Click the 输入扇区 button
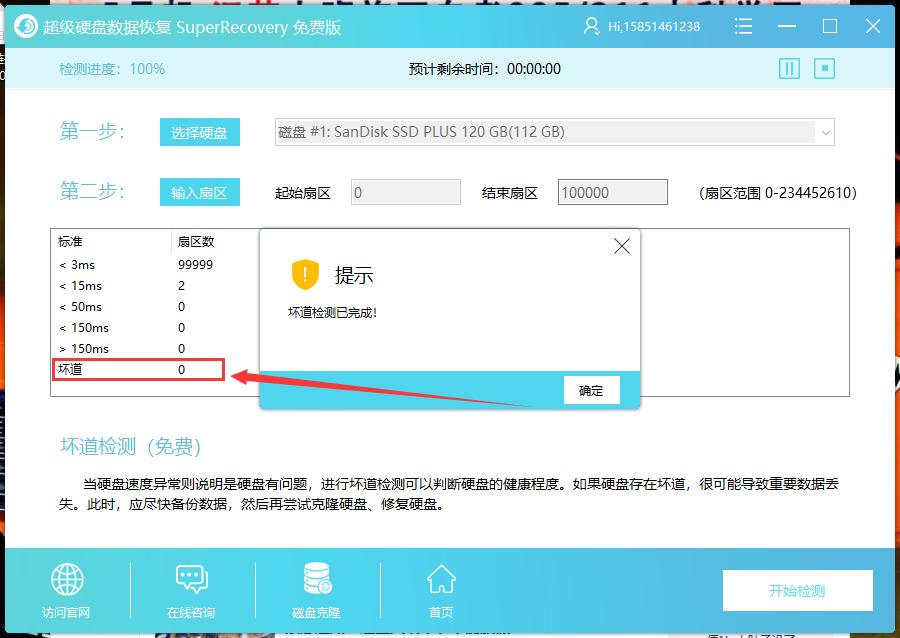 [x=199, y=191]
